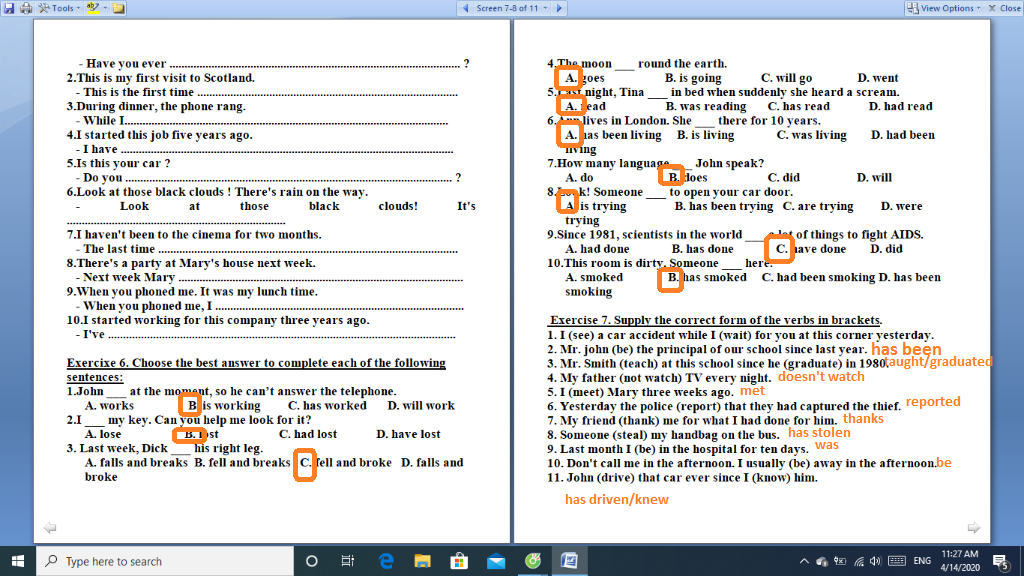The image size is (1024, 576).
Task: Open Microsoft Store from the taskbar
Action: [x=459, y=561]
